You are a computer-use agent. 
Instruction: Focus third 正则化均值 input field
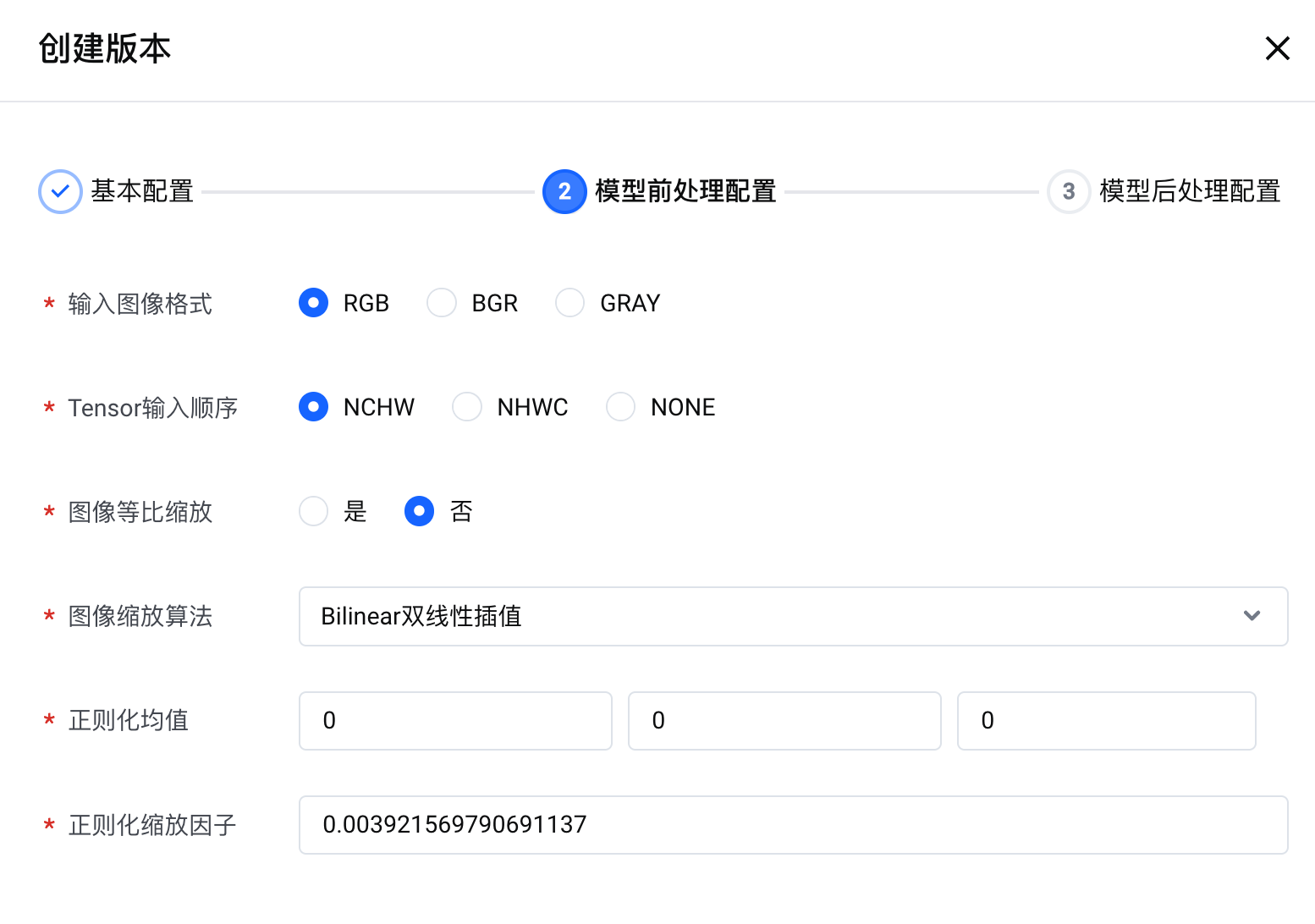(x=1106, y=721)
